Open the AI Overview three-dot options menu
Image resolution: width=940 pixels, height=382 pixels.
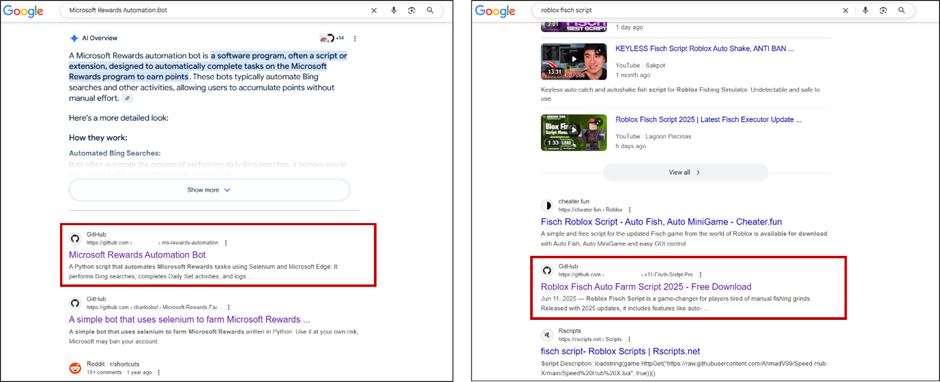point(355,38)
